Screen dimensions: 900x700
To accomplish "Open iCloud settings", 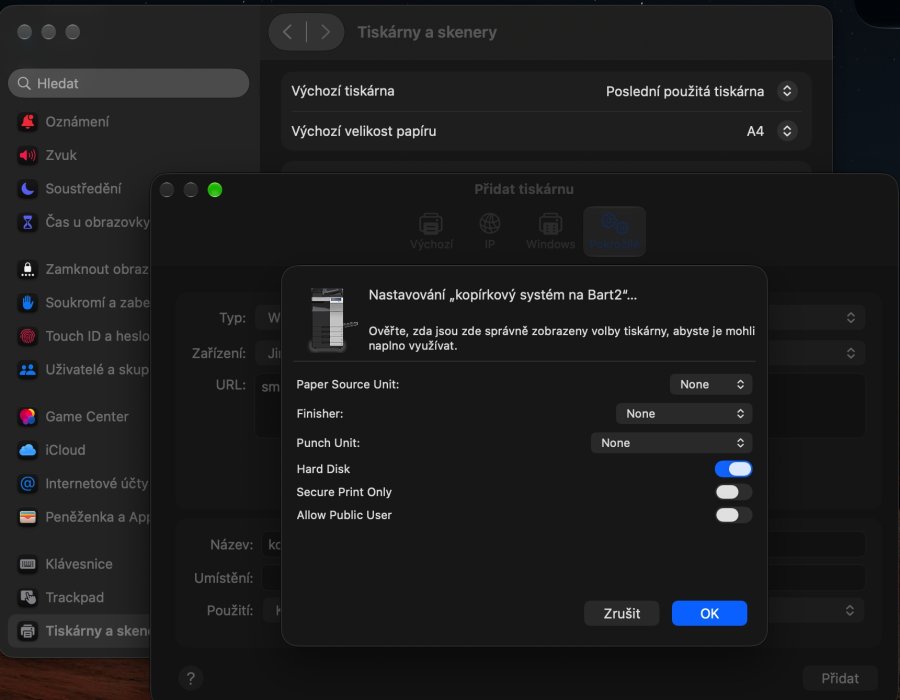I will (51, 450).
